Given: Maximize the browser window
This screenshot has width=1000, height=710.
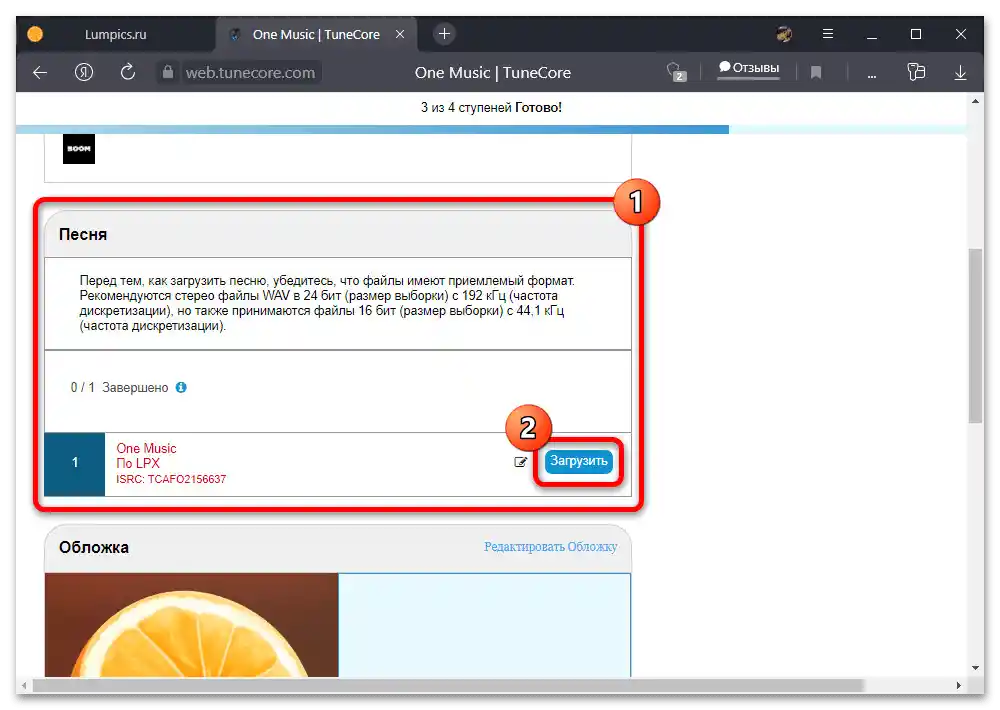Looking at the screenshot, I should [x=916, y=34].
